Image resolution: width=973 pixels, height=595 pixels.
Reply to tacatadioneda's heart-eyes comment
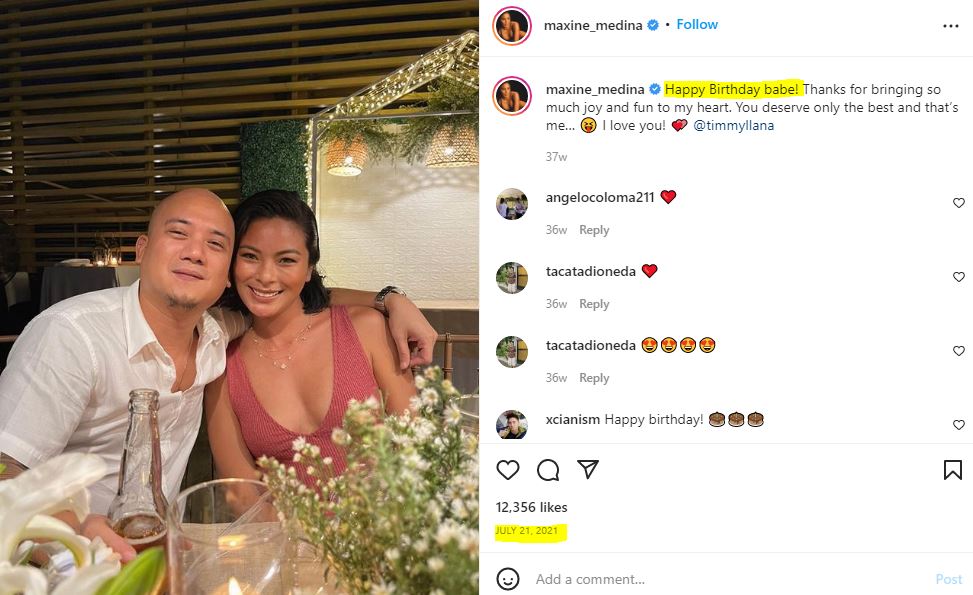[594, 377]
